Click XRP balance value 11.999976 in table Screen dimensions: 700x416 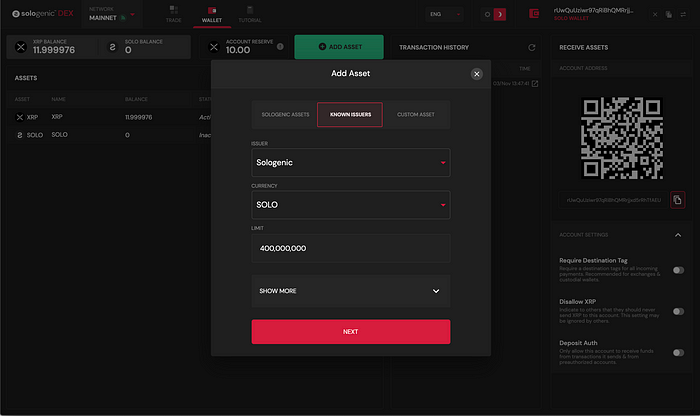pos(138,117)
